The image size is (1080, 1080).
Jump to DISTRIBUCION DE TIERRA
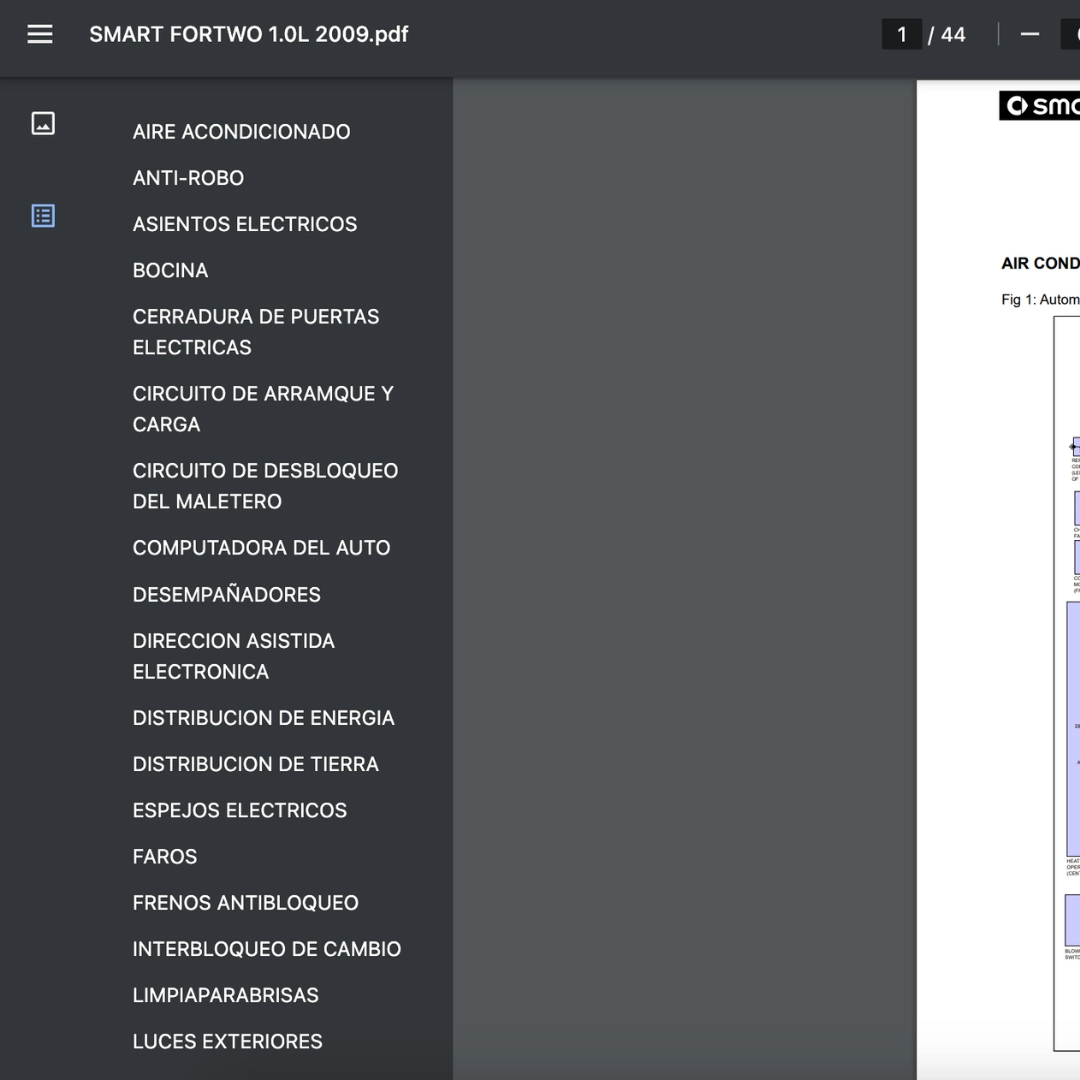coord(256,764)
